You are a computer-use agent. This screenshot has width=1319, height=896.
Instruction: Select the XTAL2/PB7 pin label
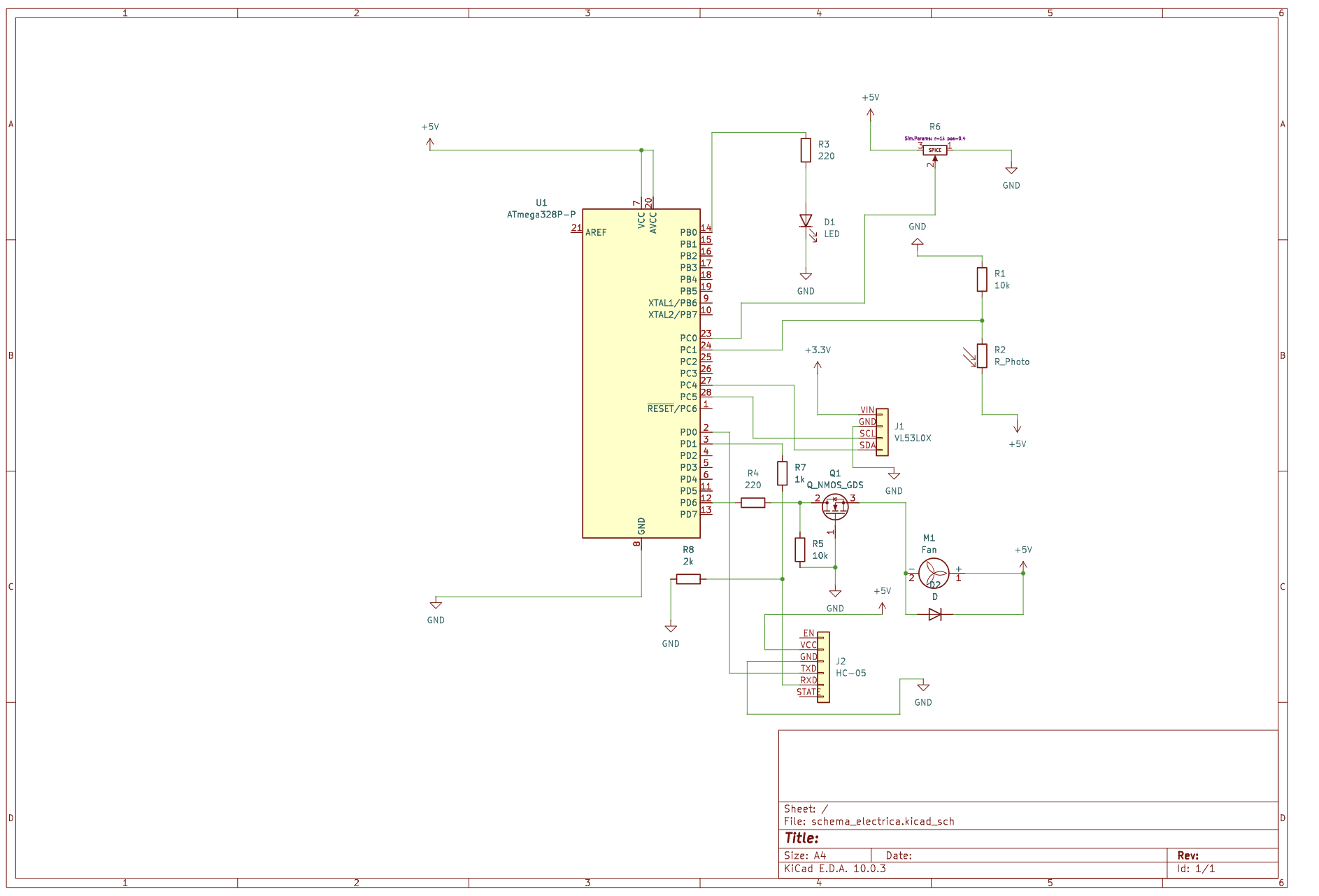click(x=673, y=315)
